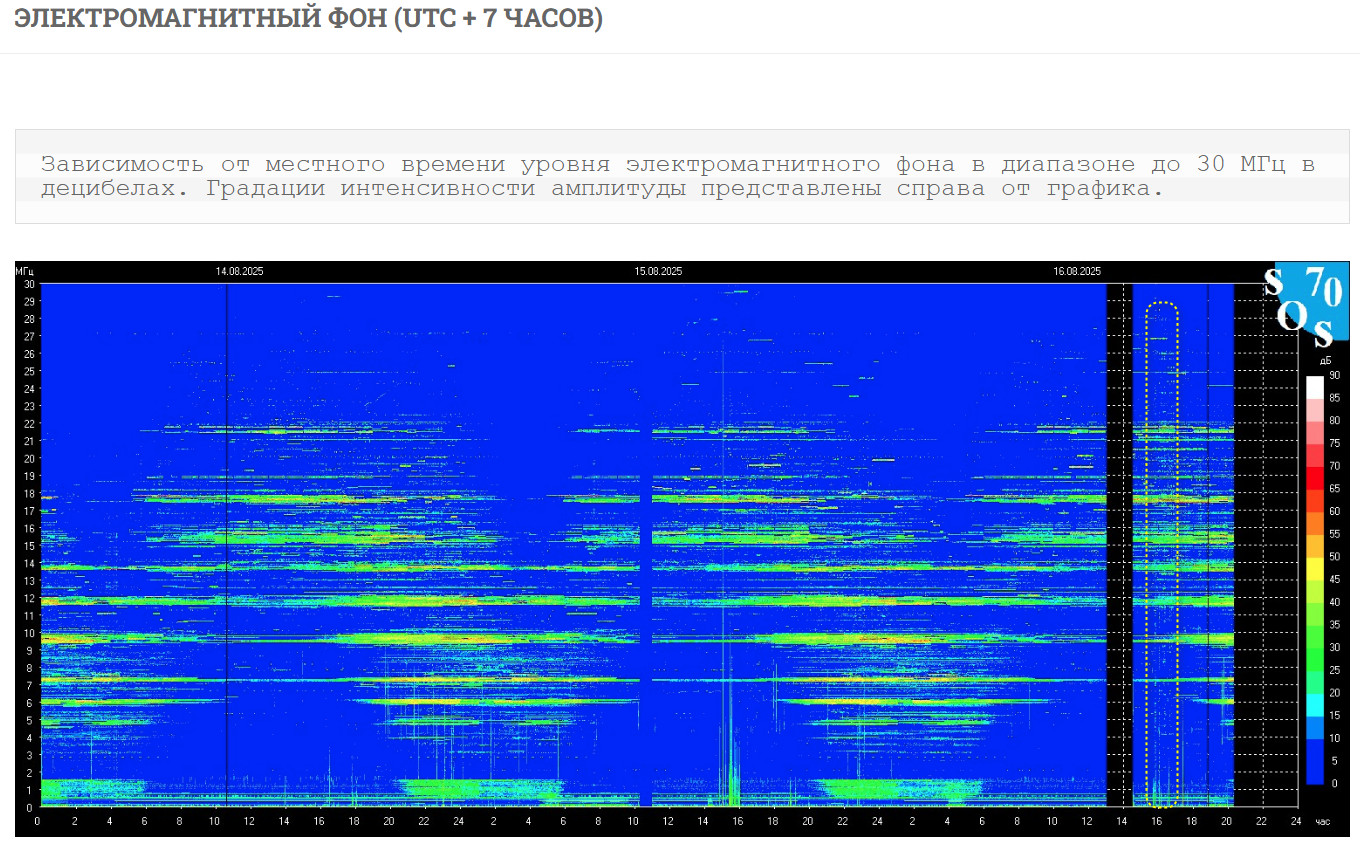Click the description text about 30 МГц
The width and height of the screenshot is (1360, 842).
[677, 176]
